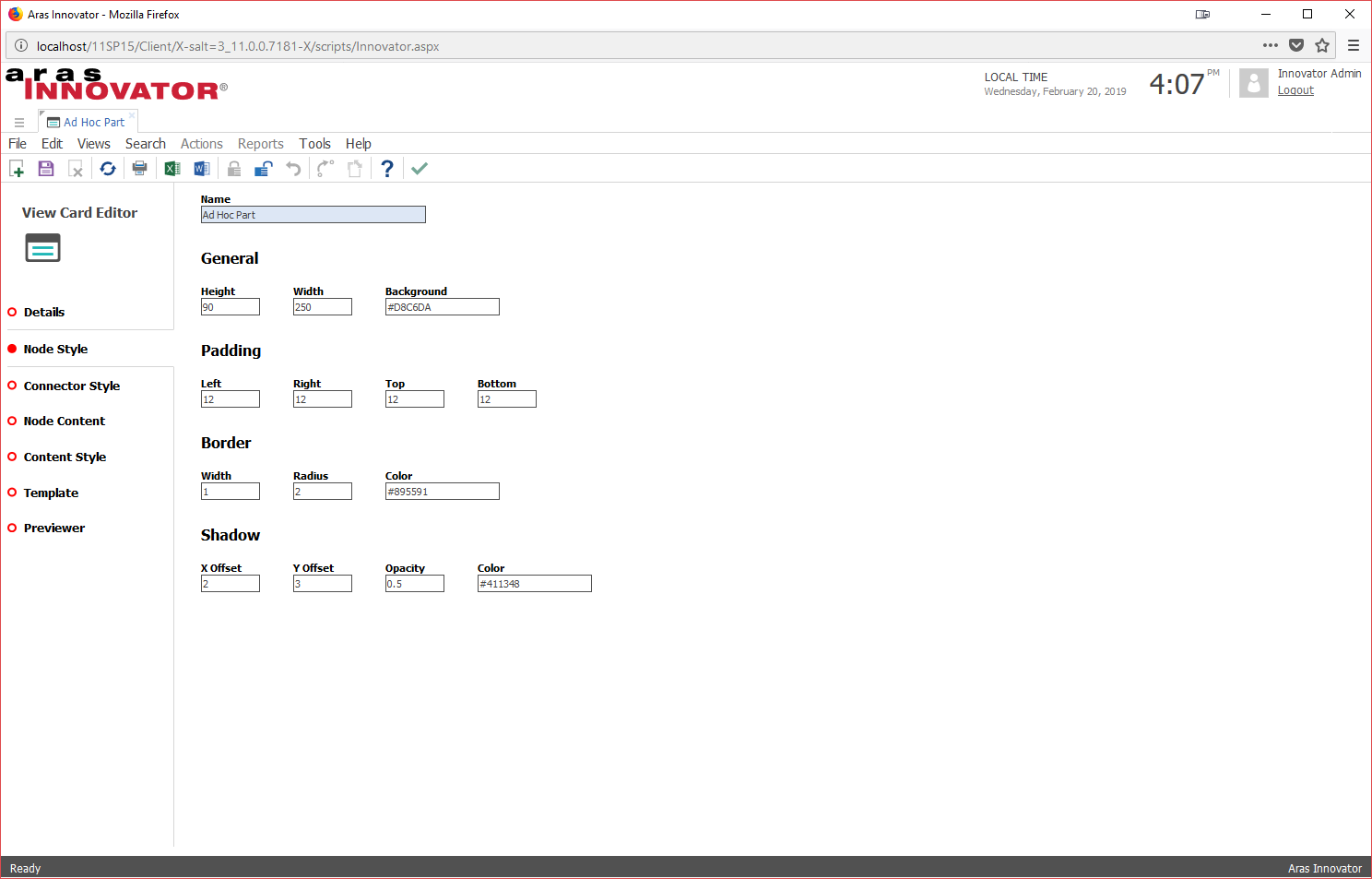Image resolution: width=1372 pixels, height=879 pixels.
Task: Click the General Width field showing 250
Action: pyautogui.click(x=323, y=307)
